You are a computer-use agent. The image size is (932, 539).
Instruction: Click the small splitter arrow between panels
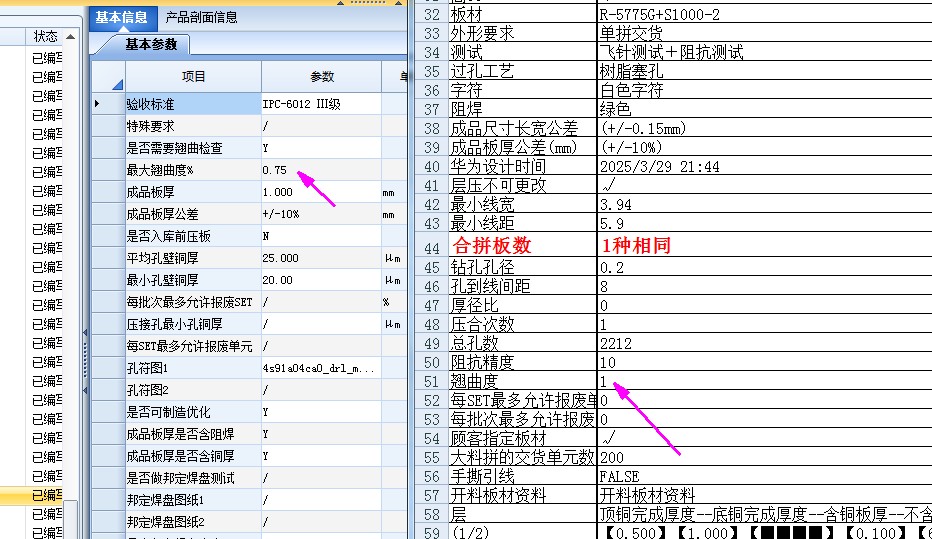pos(85,333)
